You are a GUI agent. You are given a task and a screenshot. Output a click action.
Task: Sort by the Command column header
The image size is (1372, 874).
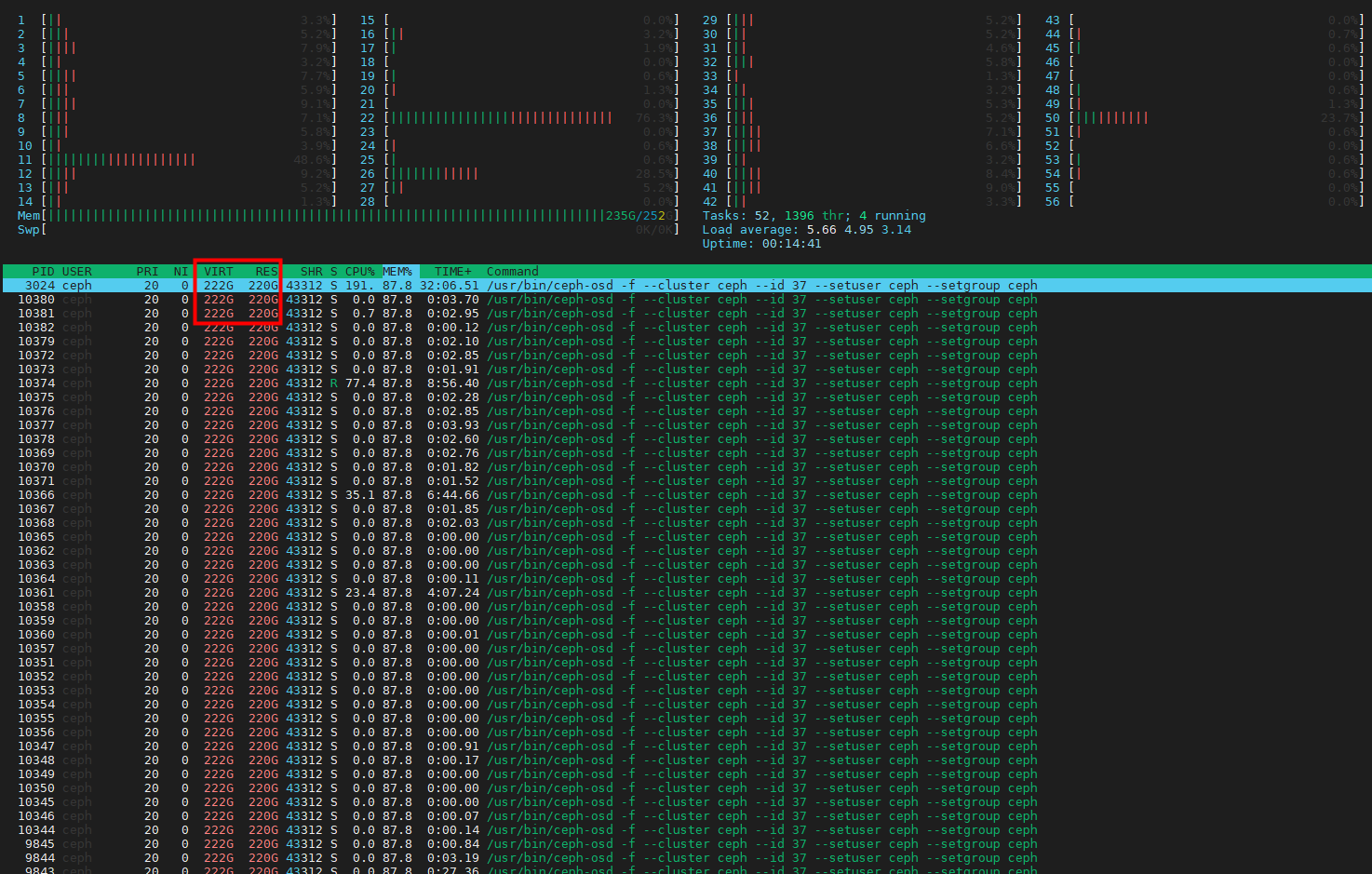513,272
